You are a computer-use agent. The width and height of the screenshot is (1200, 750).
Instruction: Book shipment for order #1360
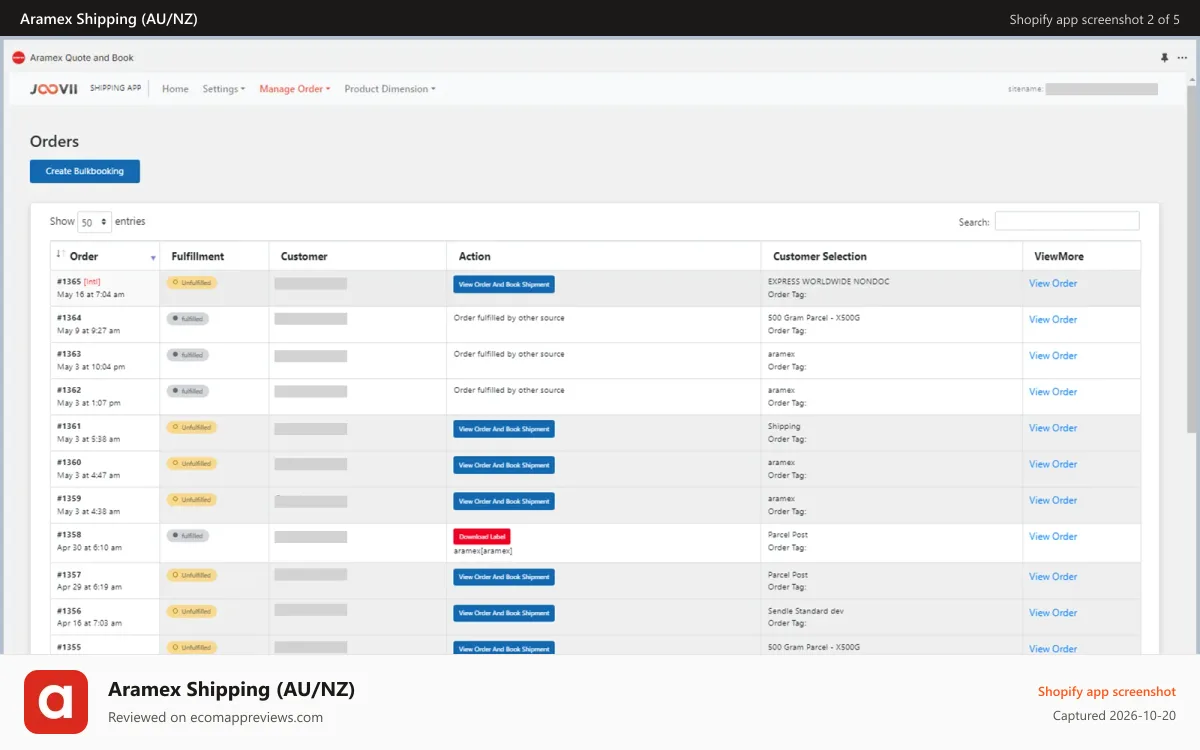tap(504, 465)
